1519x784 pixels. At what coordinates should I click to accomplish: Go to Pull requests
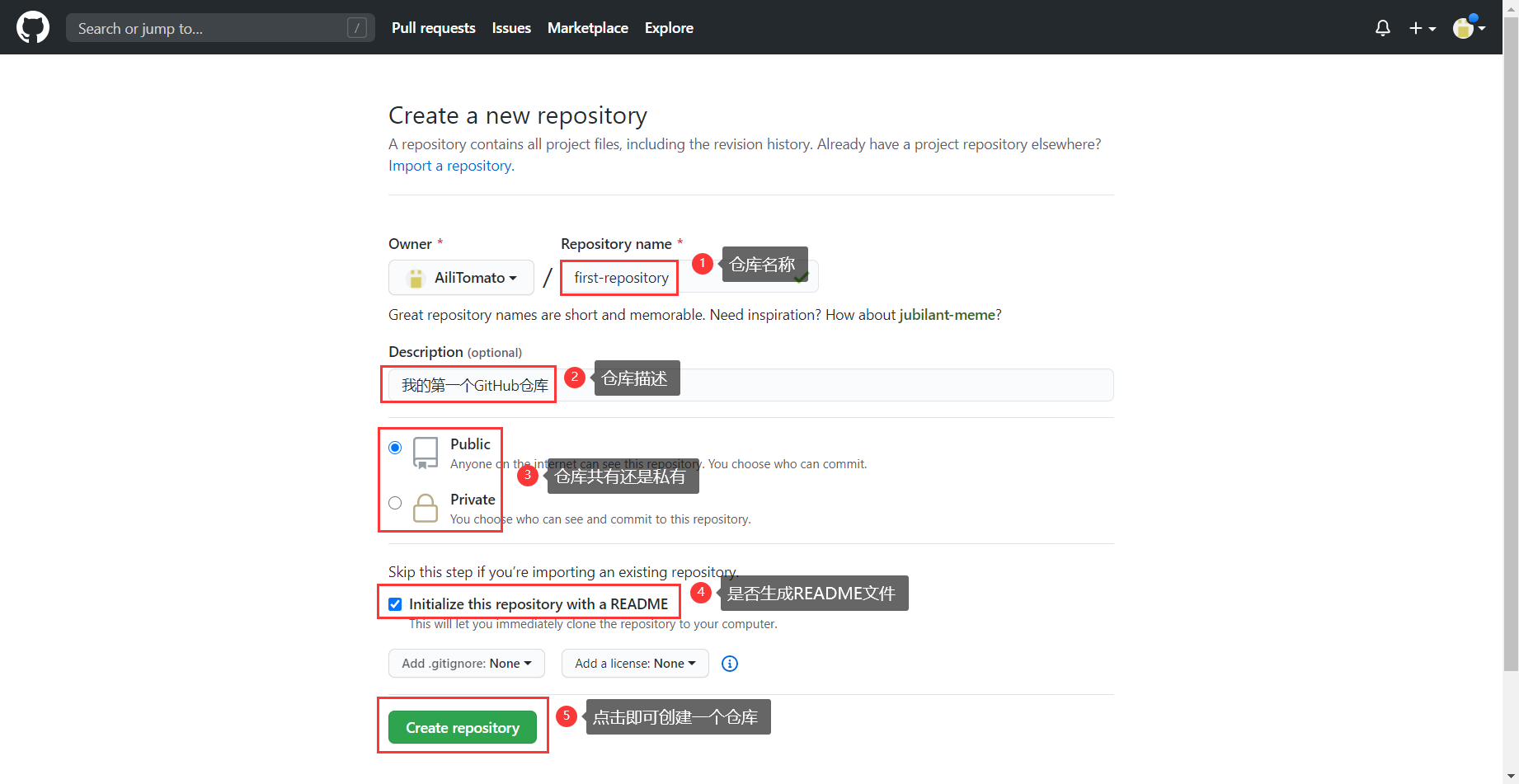(x=434, y=28)
